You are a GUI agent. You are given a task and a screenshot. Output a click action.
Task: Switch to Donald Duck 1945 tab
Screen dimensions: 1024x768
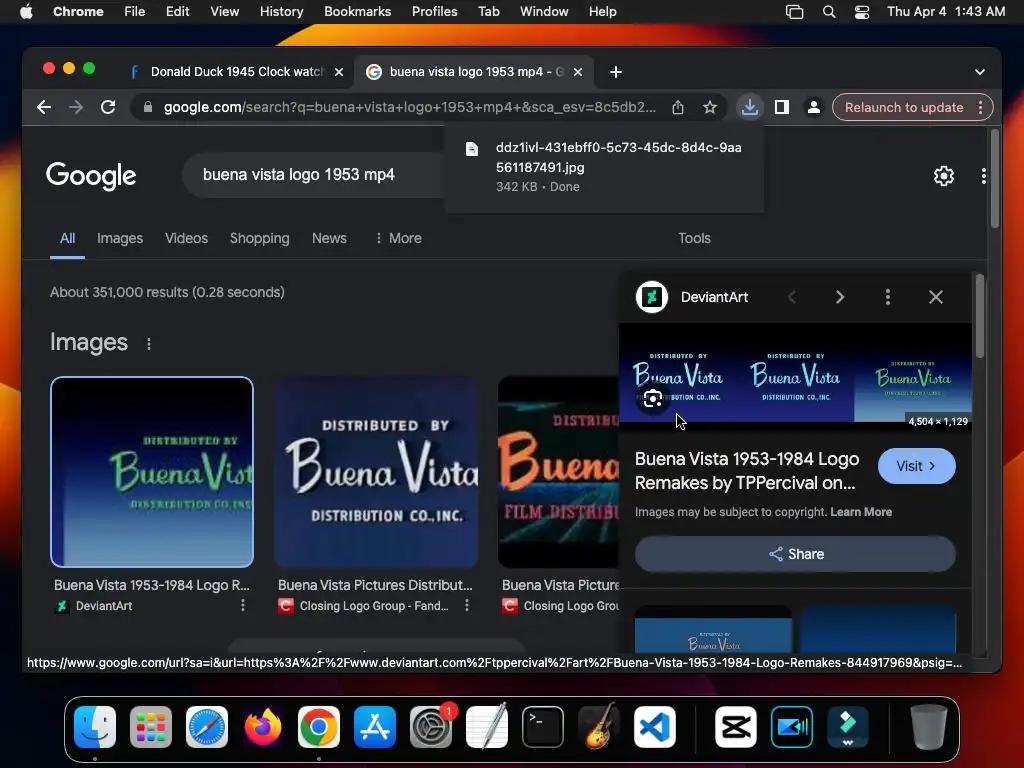pyautogui.click(x=237, y=72)
